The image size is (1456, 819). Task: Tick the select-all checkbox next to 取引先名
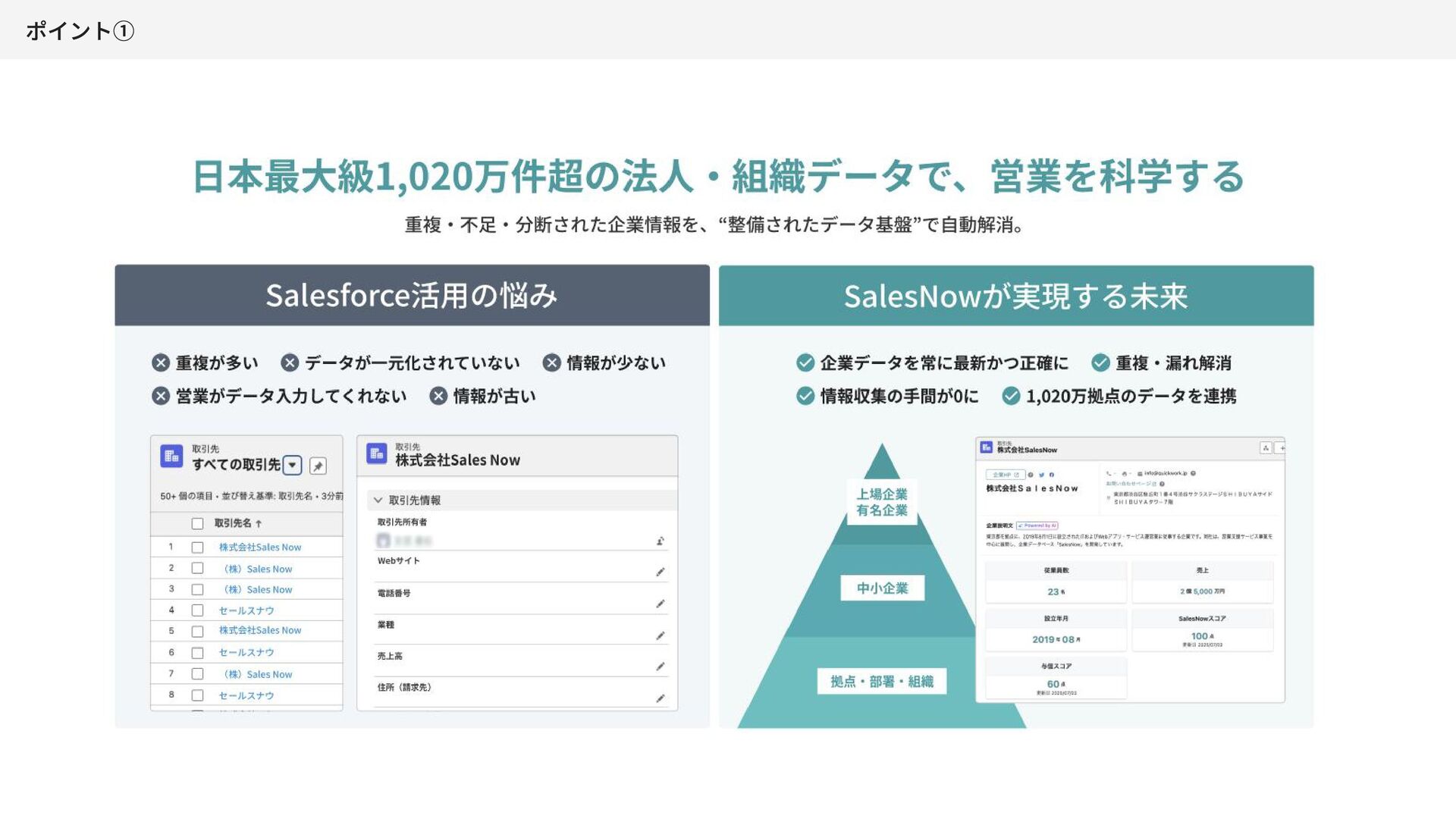click(197, 523)
